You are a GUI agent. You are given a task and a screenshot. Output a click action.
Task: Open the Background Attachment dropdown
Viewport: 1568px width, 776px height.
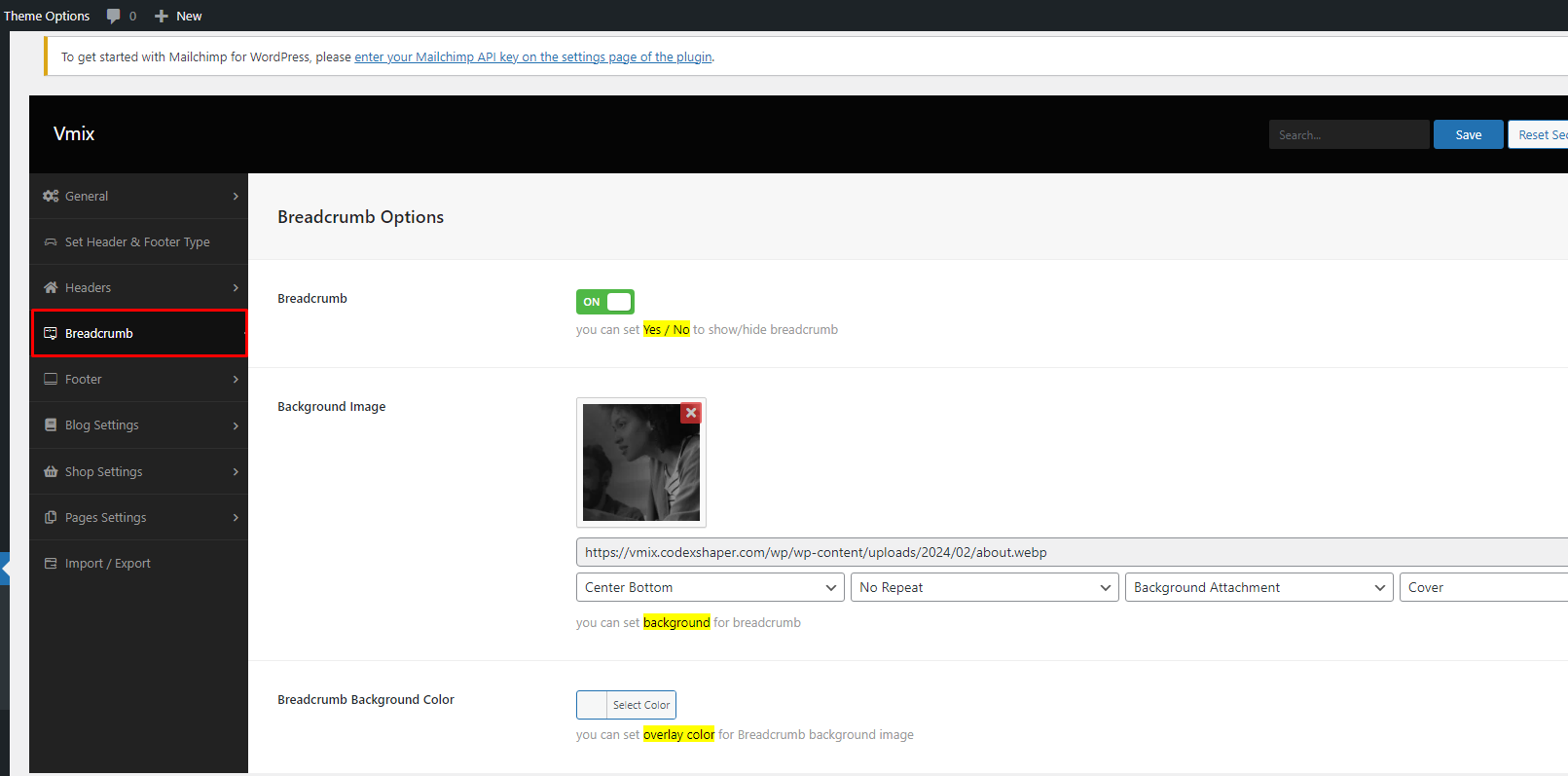click(x=1258, y=587)
